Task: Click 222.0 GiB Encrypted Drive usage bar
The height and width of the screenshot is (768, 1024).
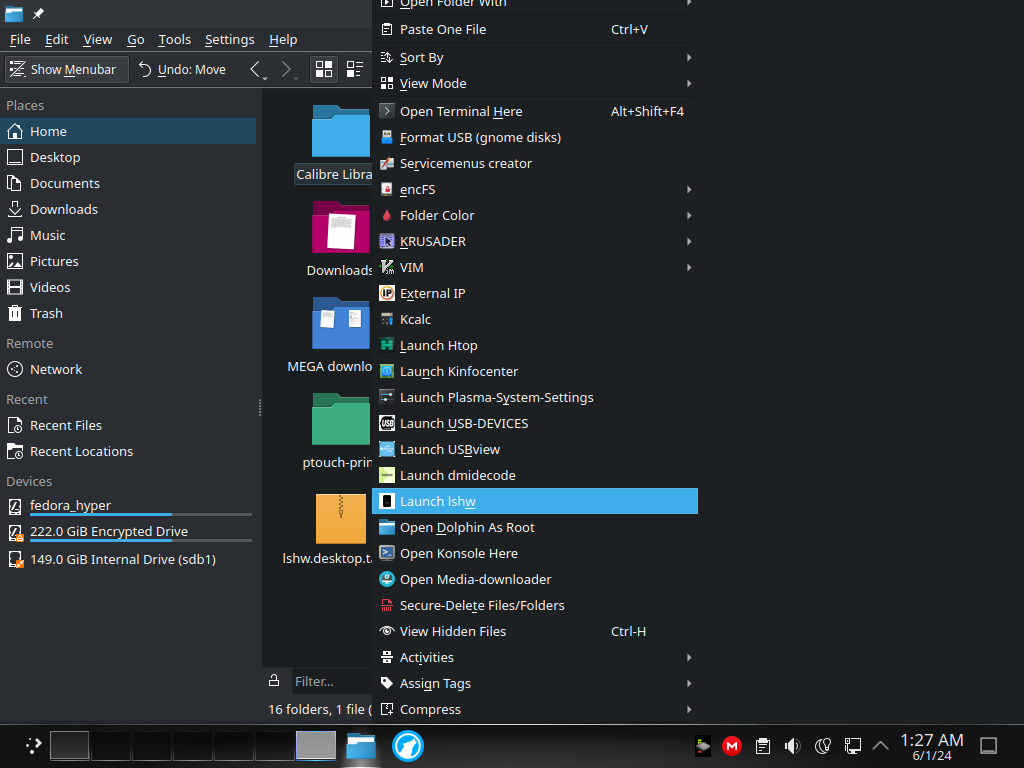Action: pyautogui.click(x=141, y=541)
